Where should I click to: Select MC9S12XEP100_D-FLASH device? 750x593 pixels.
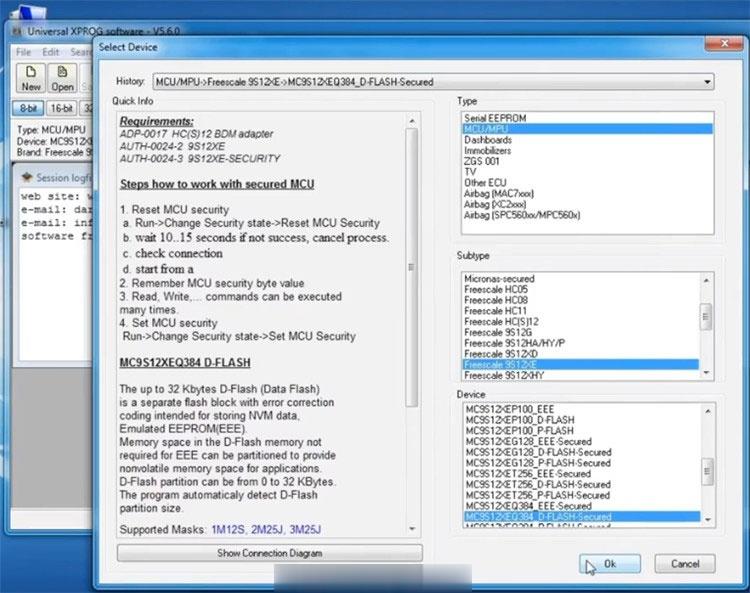582,420
